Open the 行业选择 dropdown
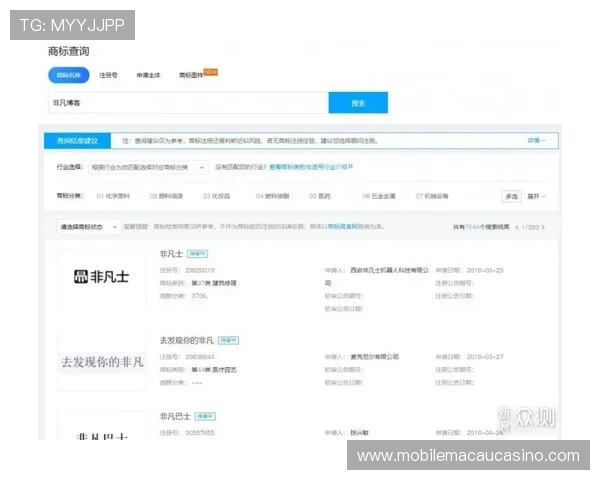 (x=148, y=167)
